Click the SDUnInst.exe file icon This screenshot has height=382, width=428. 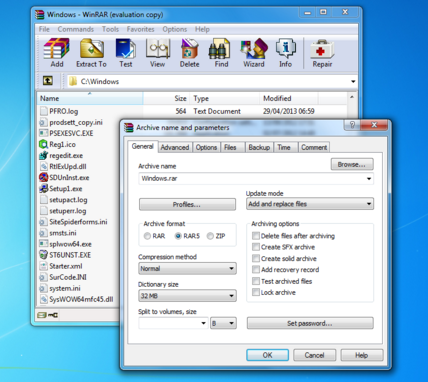click(43, 178)
